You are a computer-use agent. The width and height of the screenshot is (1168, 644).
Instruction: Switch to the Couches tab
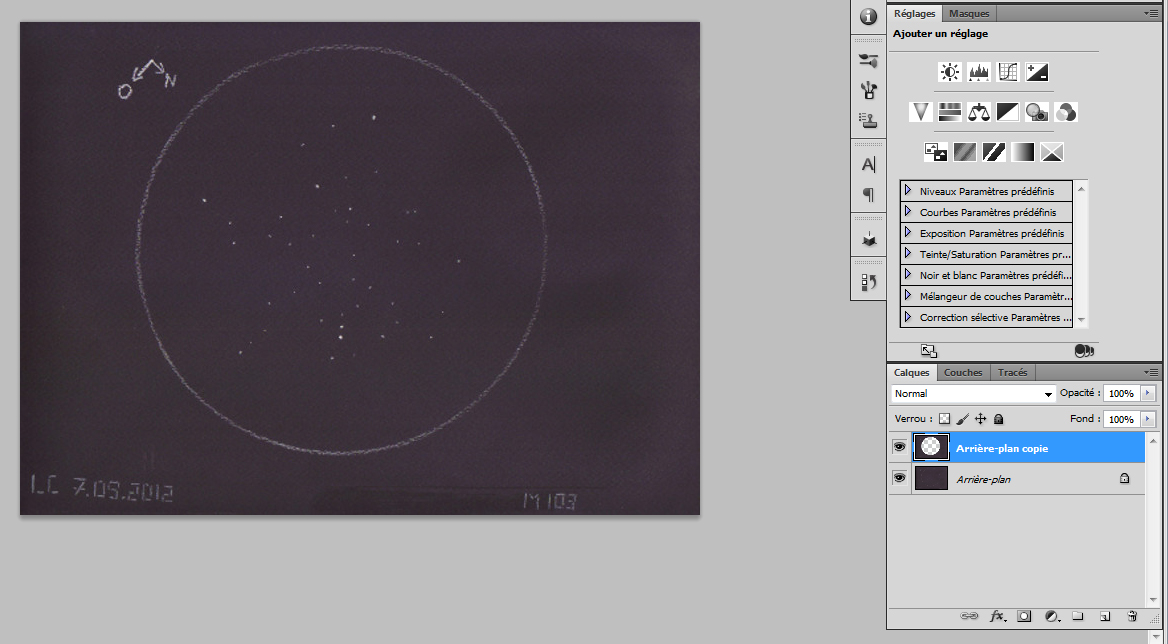(x=963, y=372)
